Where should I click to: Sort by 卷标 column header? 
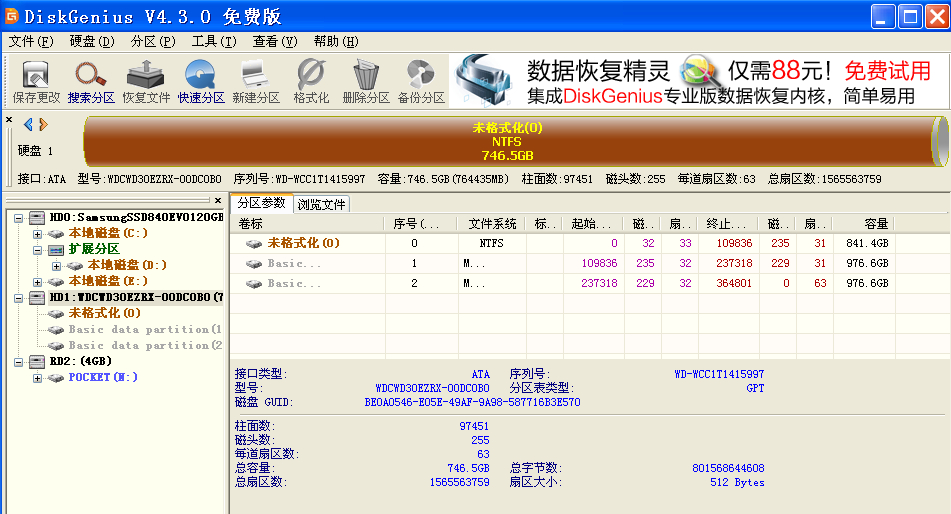point(307,224)
